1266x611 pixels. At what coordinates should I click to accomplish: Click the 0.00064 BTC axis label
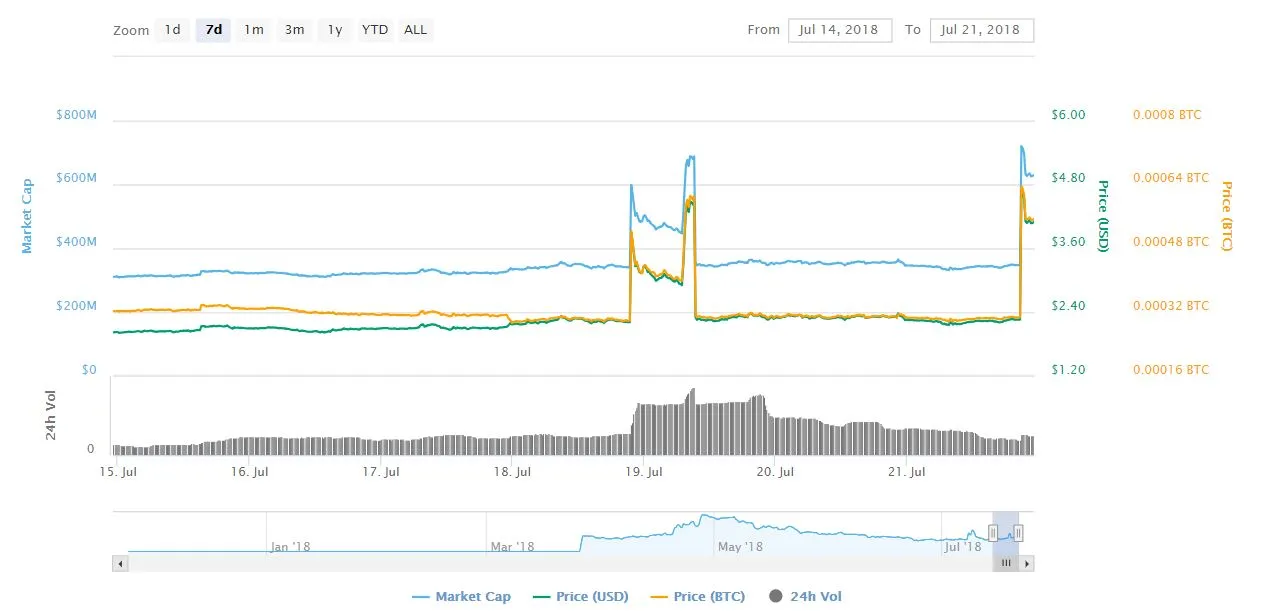tap(1171, 178)
